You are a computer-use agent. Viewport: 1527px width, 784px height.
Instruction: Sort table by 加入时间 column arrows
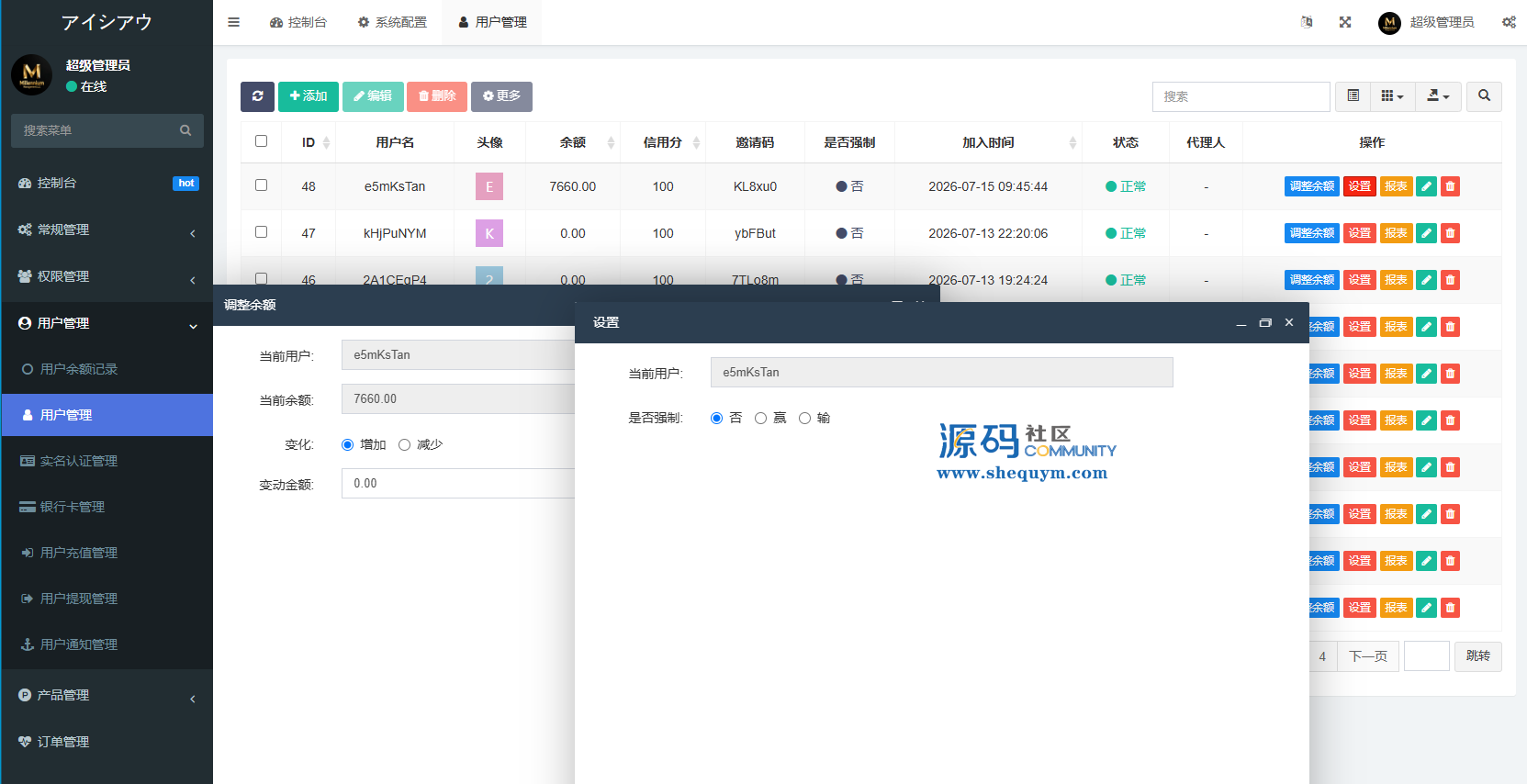pyautogui.click(x=1072, y=142)
